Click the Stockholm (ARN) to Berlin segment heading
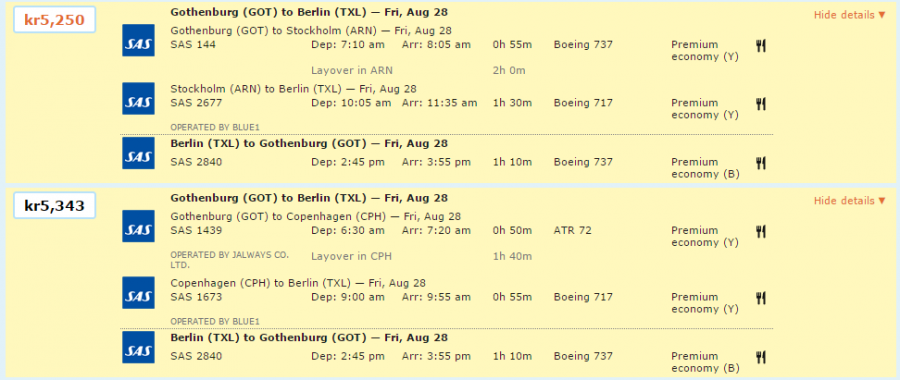Screen dimensions: 900x380 coord(293,89)
